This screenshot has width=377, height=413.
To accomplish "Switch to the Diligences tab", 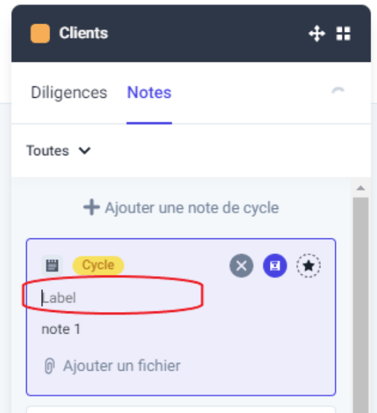I will (69, 93).
